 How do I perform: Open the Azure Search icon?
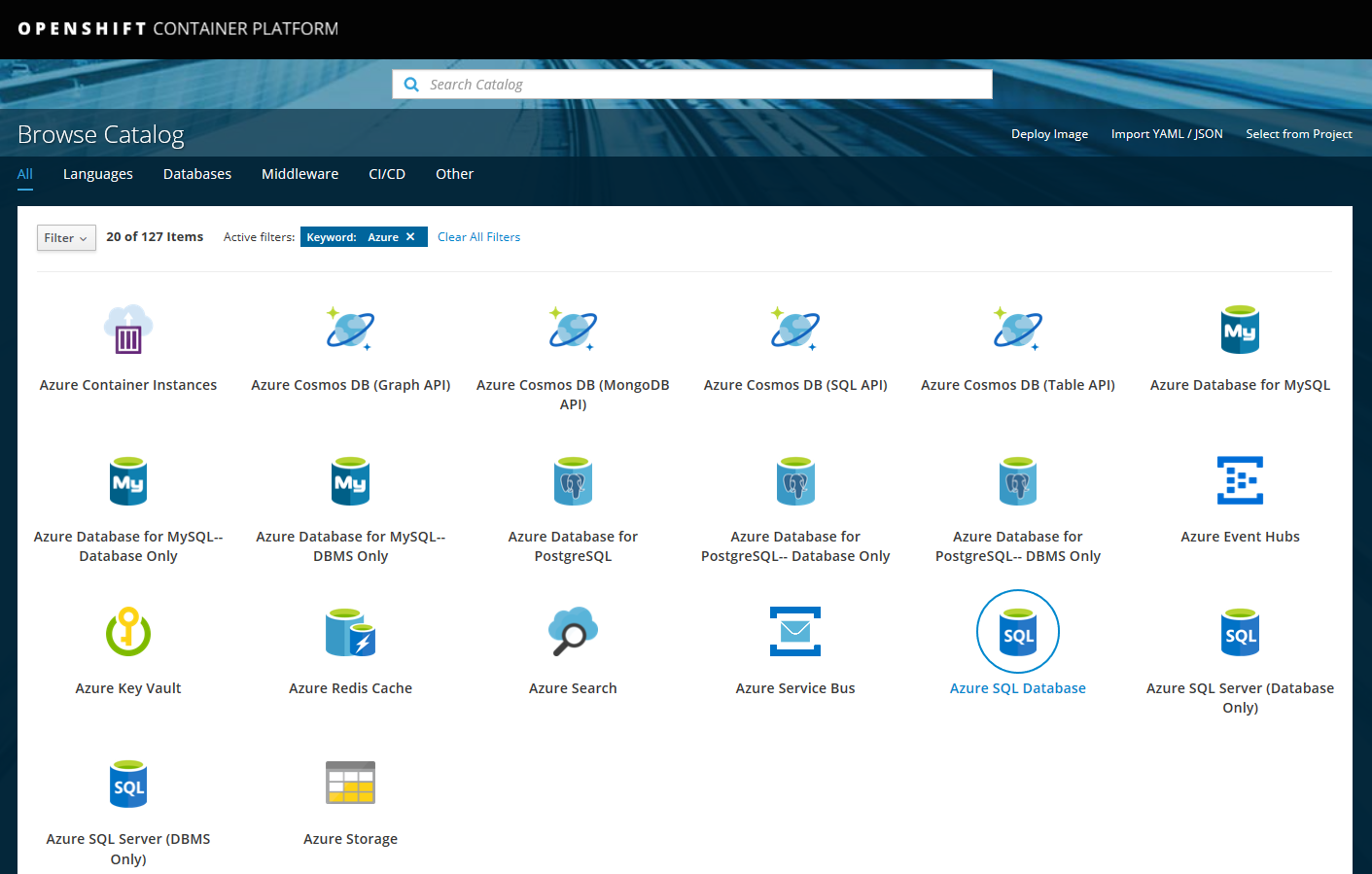pos(573,632)
